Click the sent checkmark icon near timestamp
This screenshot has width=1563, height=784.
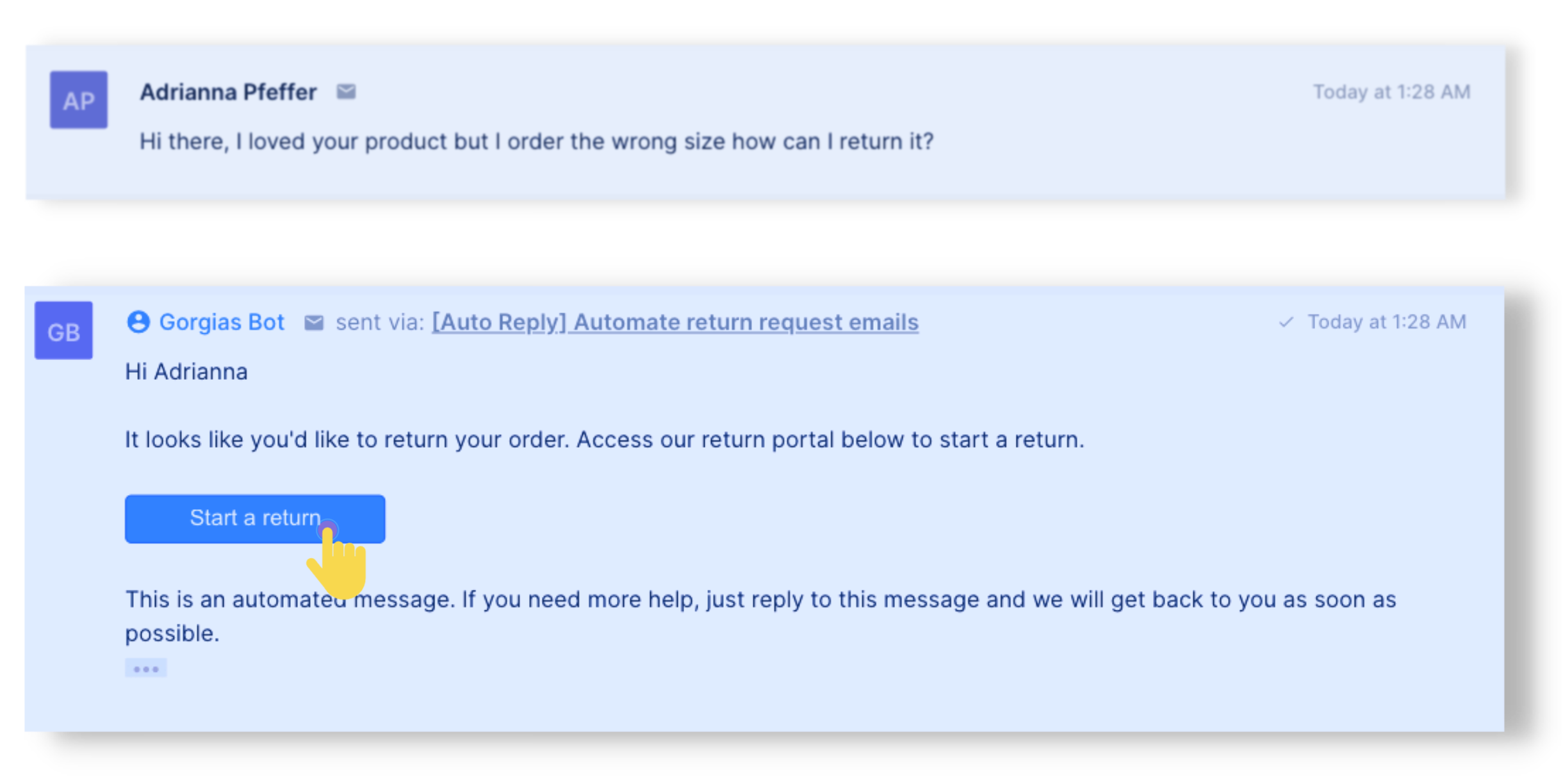coord(1286,322)
